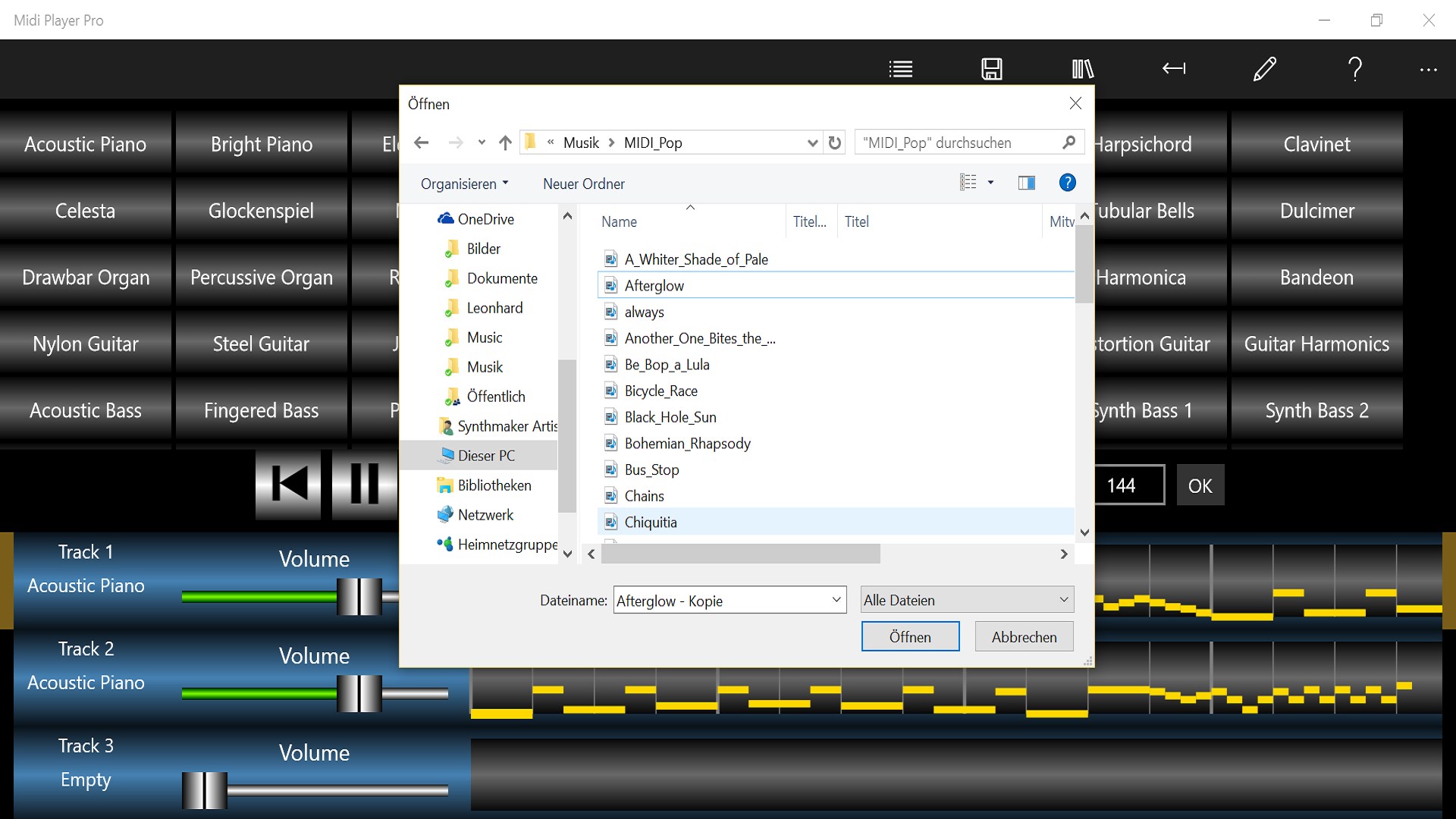
Task: Expand the filename dropdown 'Afterglow - Kopie'
Action: (x=838, y=601)
